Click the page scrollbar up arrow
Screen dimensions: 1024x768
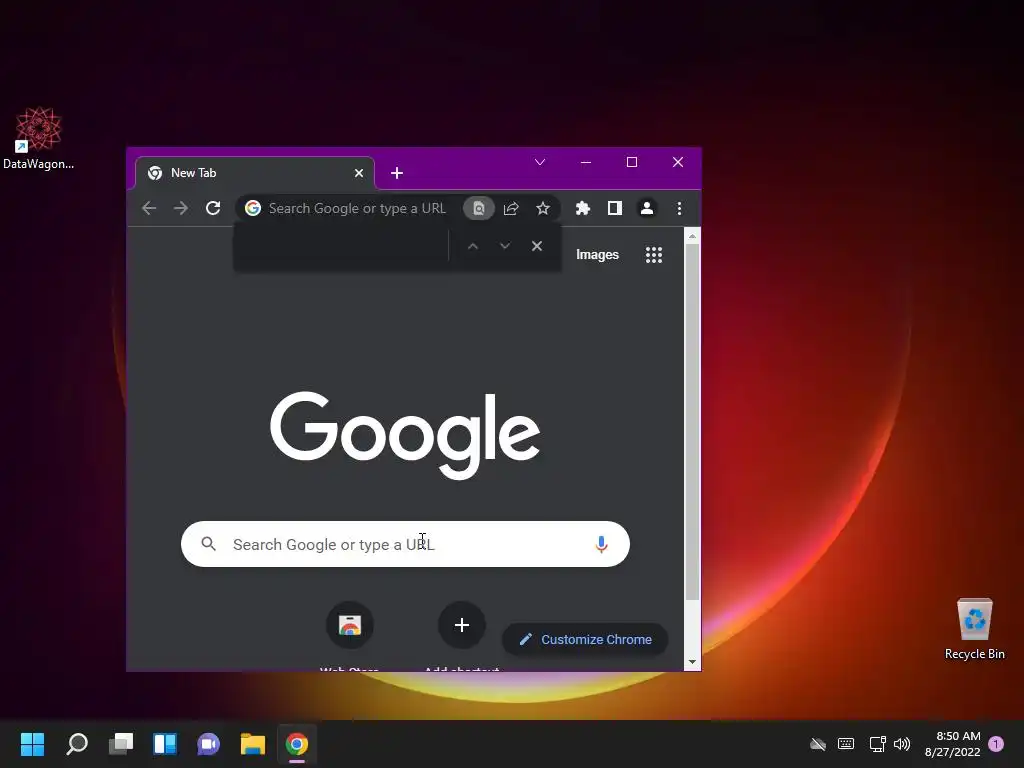point(692,236)
